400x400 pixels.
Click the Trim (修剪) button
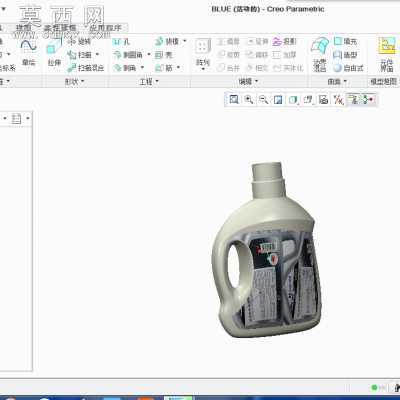click(229, 55)
